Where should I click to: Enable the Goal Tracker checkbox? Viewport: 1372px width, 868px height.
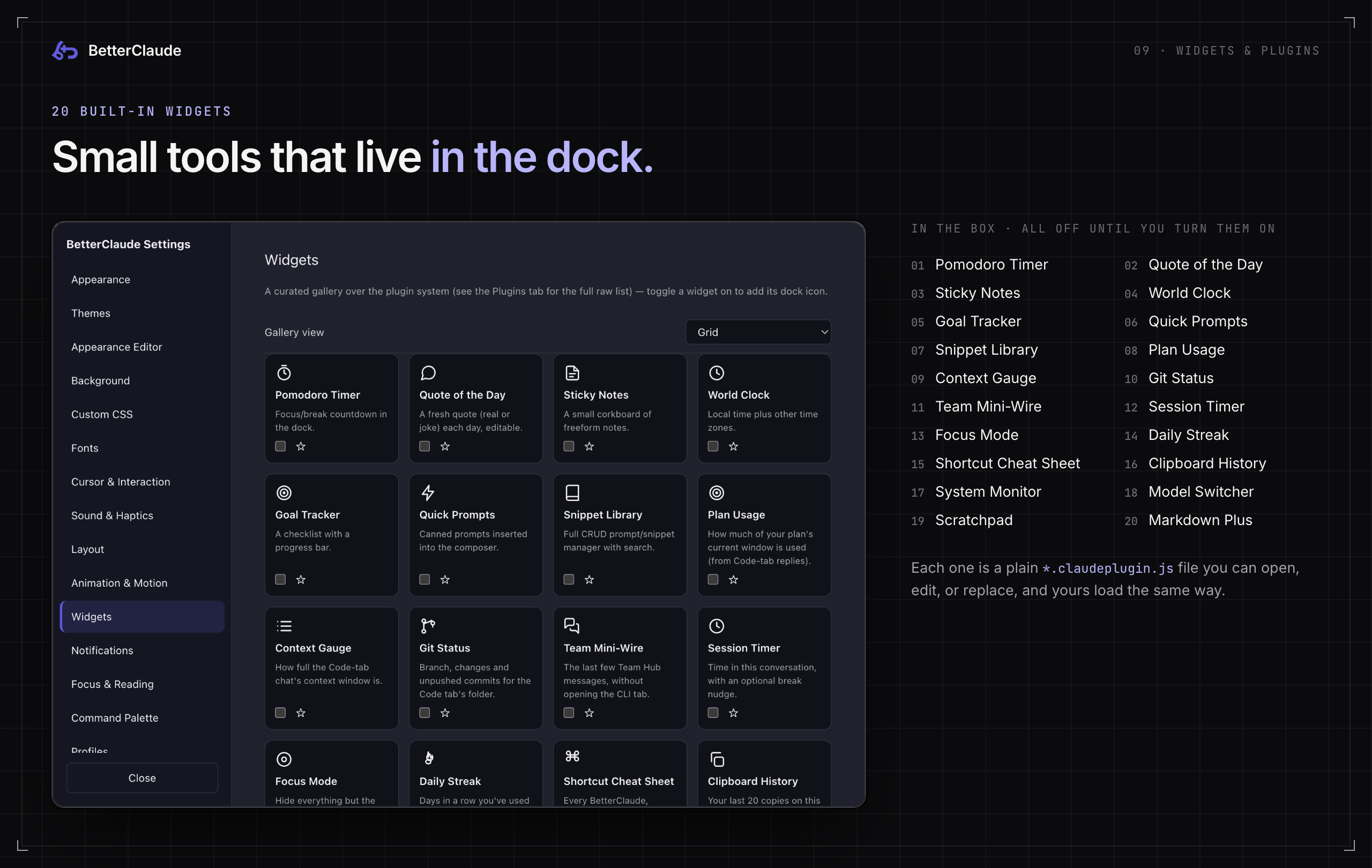[x=280, y=579]
